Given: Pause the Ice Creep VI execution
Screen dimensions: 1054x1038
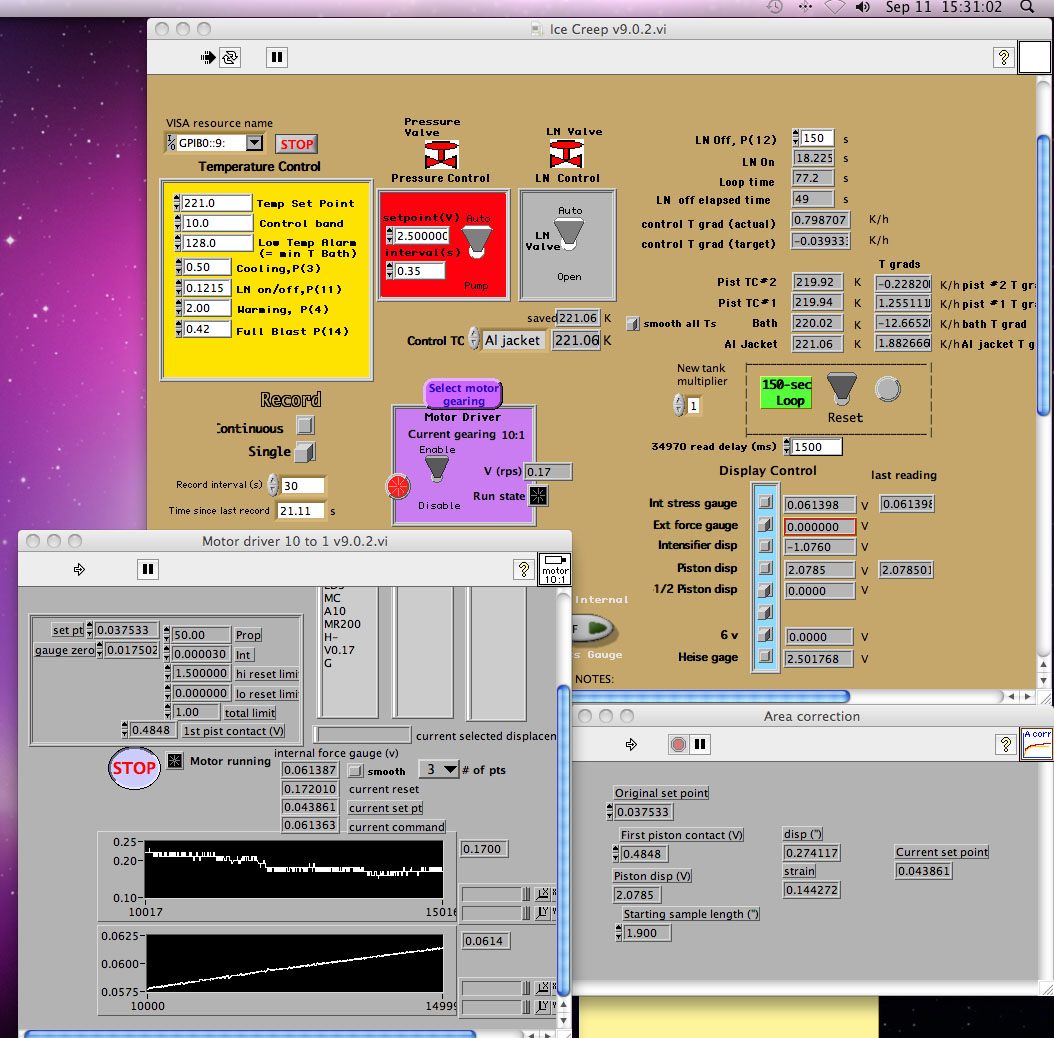Looking at the screenshot, I should pos(277,58).
